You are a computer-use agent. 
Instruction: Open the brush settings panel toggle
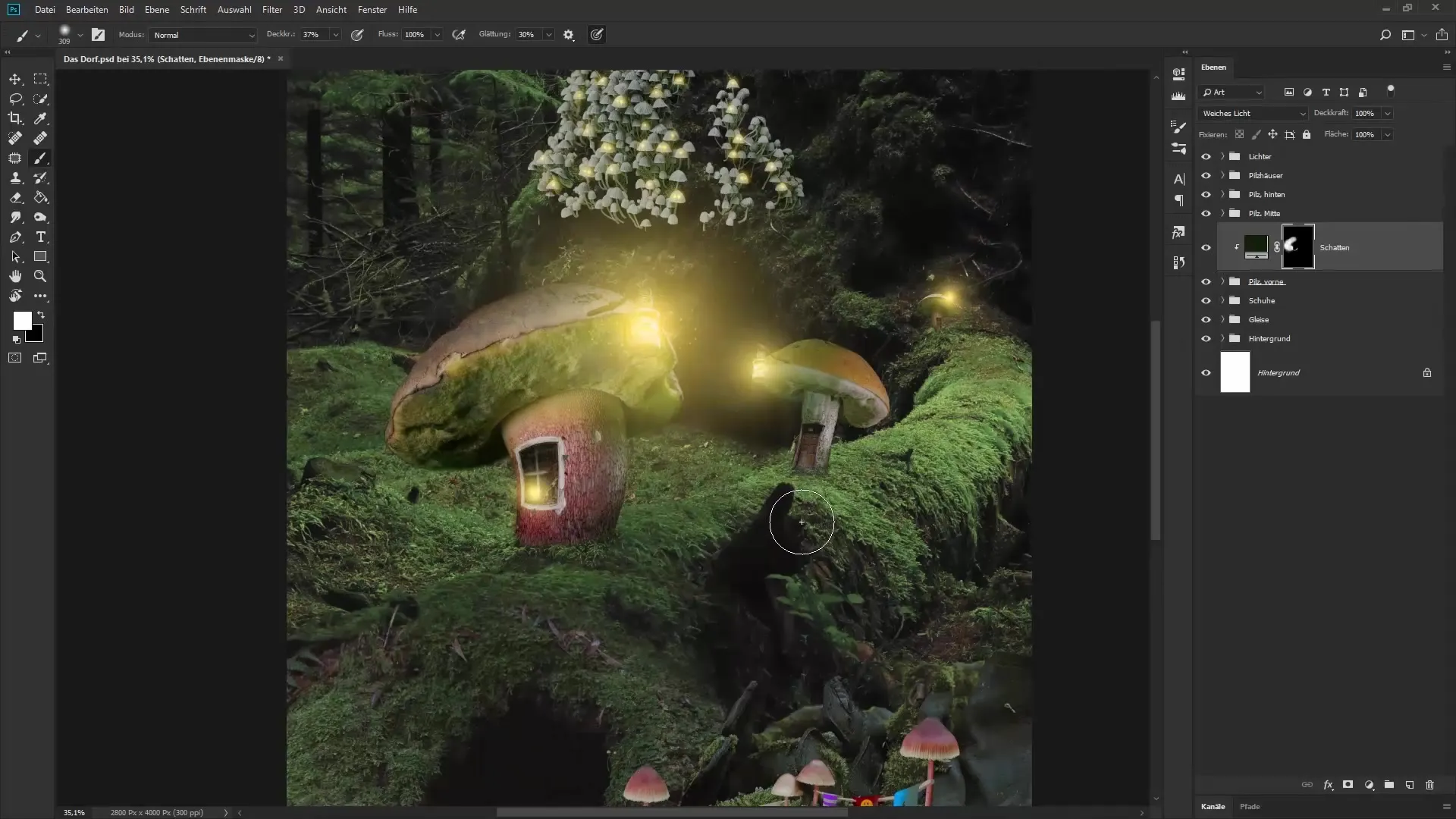point(98,35)
